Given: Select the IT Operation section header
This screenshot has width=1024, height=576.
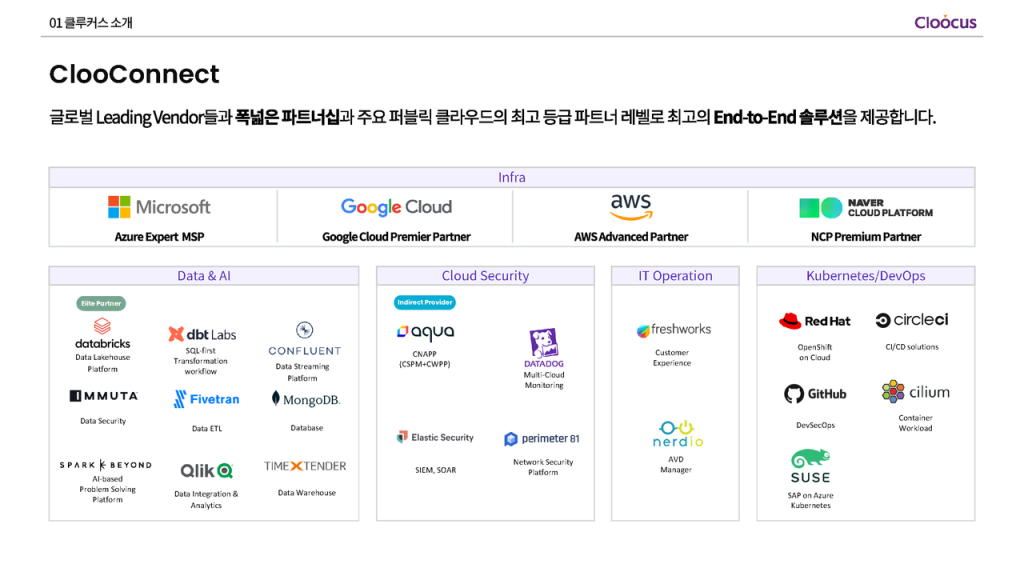Looking at the screenshot, I should tap(675, 276).
